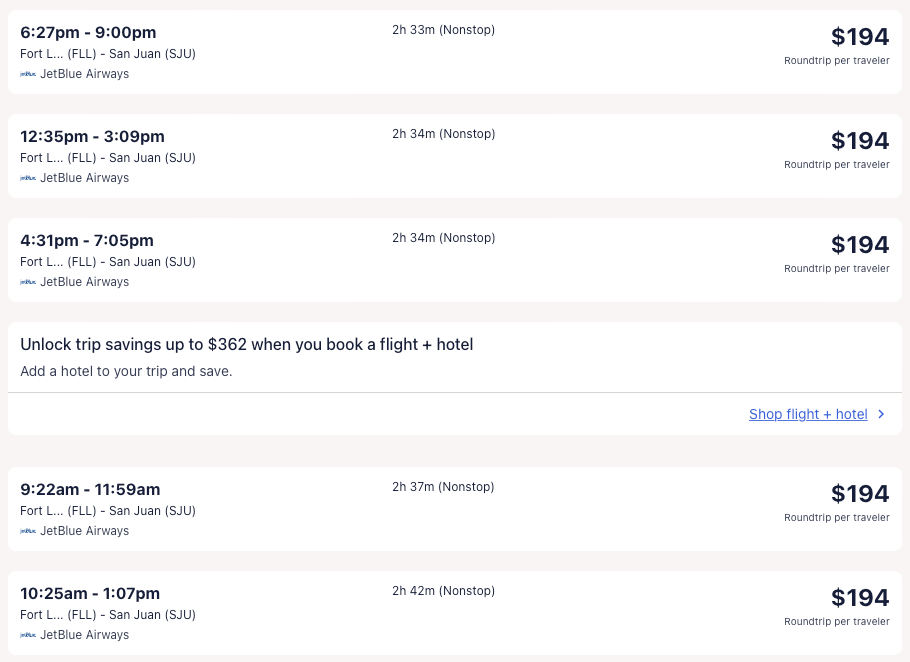Click the $194 price of the 10:25am flight
This screenshot has width=910, height=662.
point(859,598)
